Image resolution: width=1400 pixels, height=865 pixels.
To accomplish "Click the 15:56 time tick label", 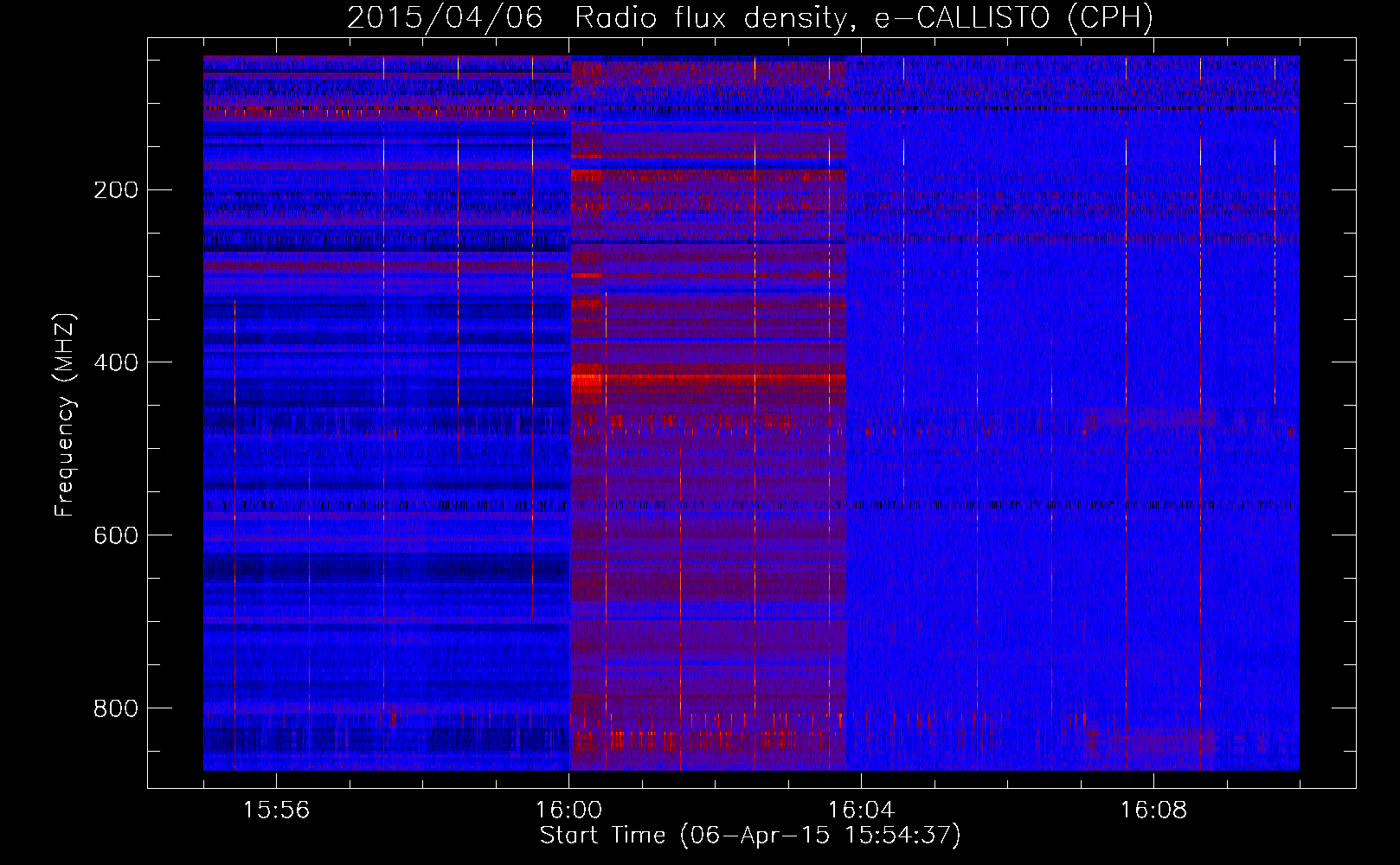I will 276,811.
